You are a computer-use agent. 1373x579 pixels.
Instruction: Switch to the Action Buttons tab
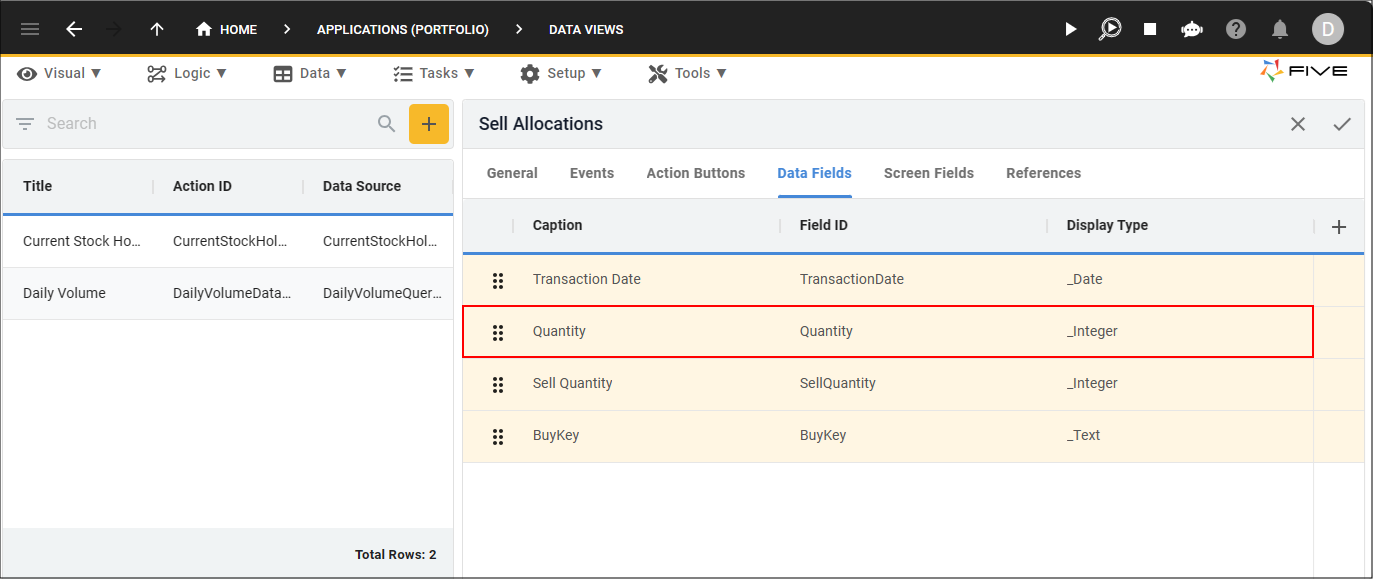coord(696,173)
